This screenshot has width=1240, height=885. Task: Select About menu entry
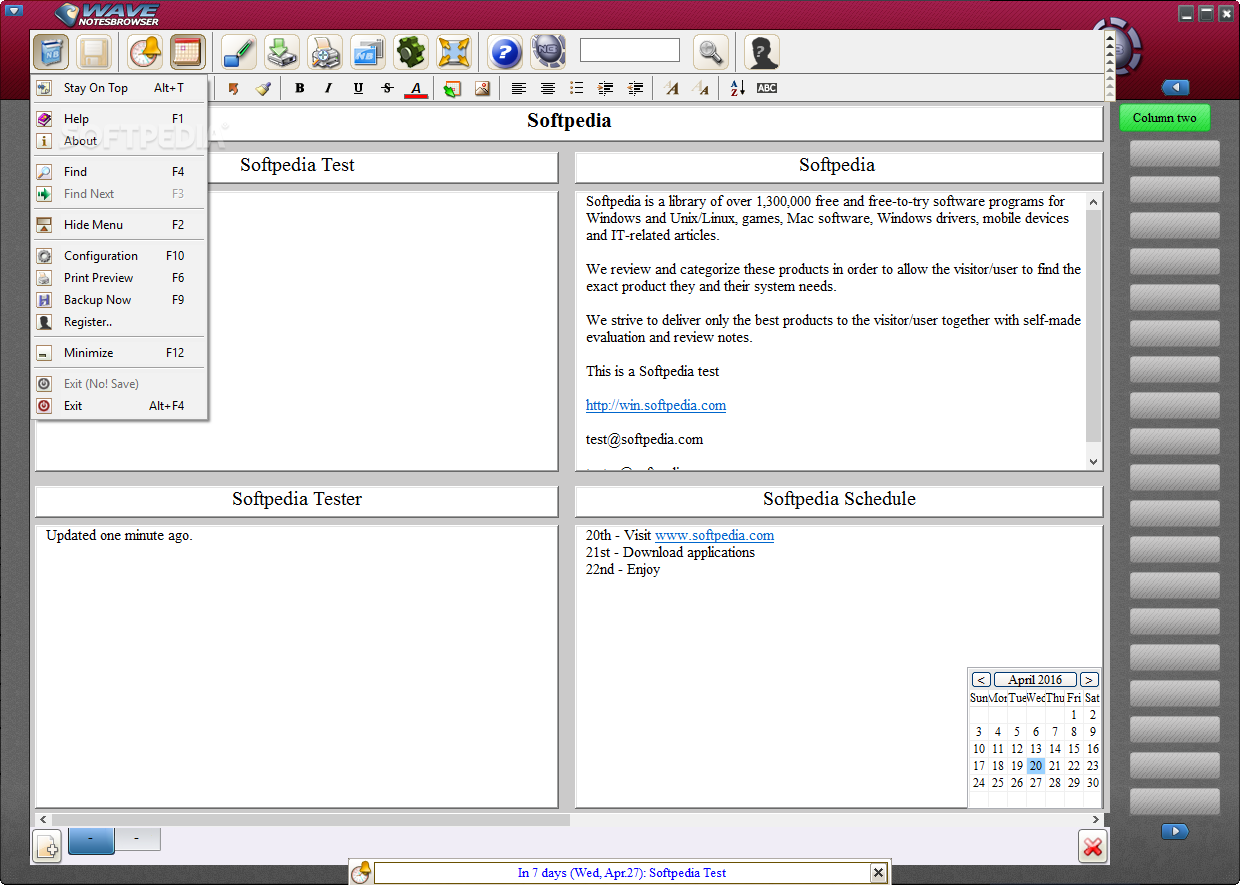pyautogui.click(x=120, y=141)
